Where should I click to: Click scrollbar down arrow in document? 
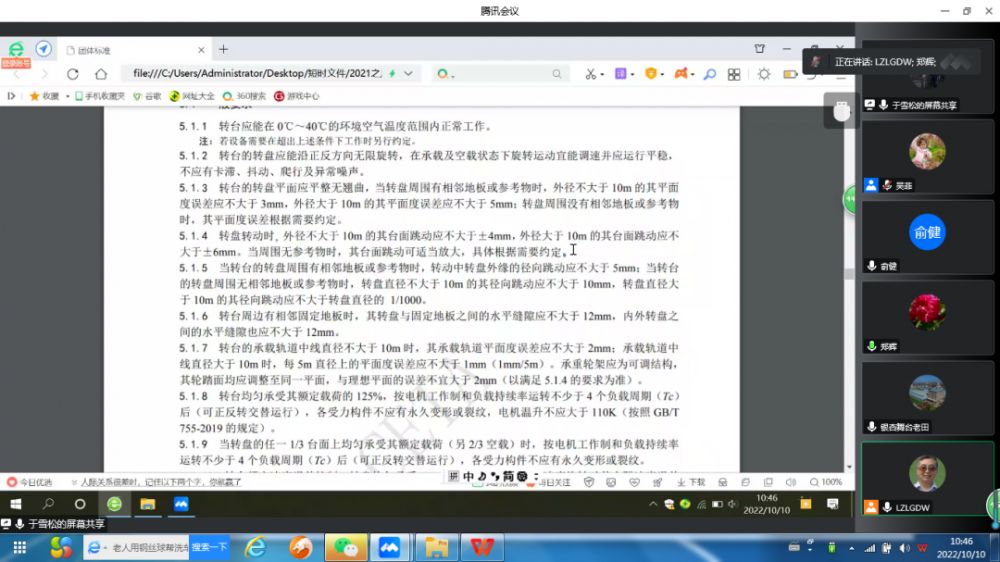coord(849,468)
